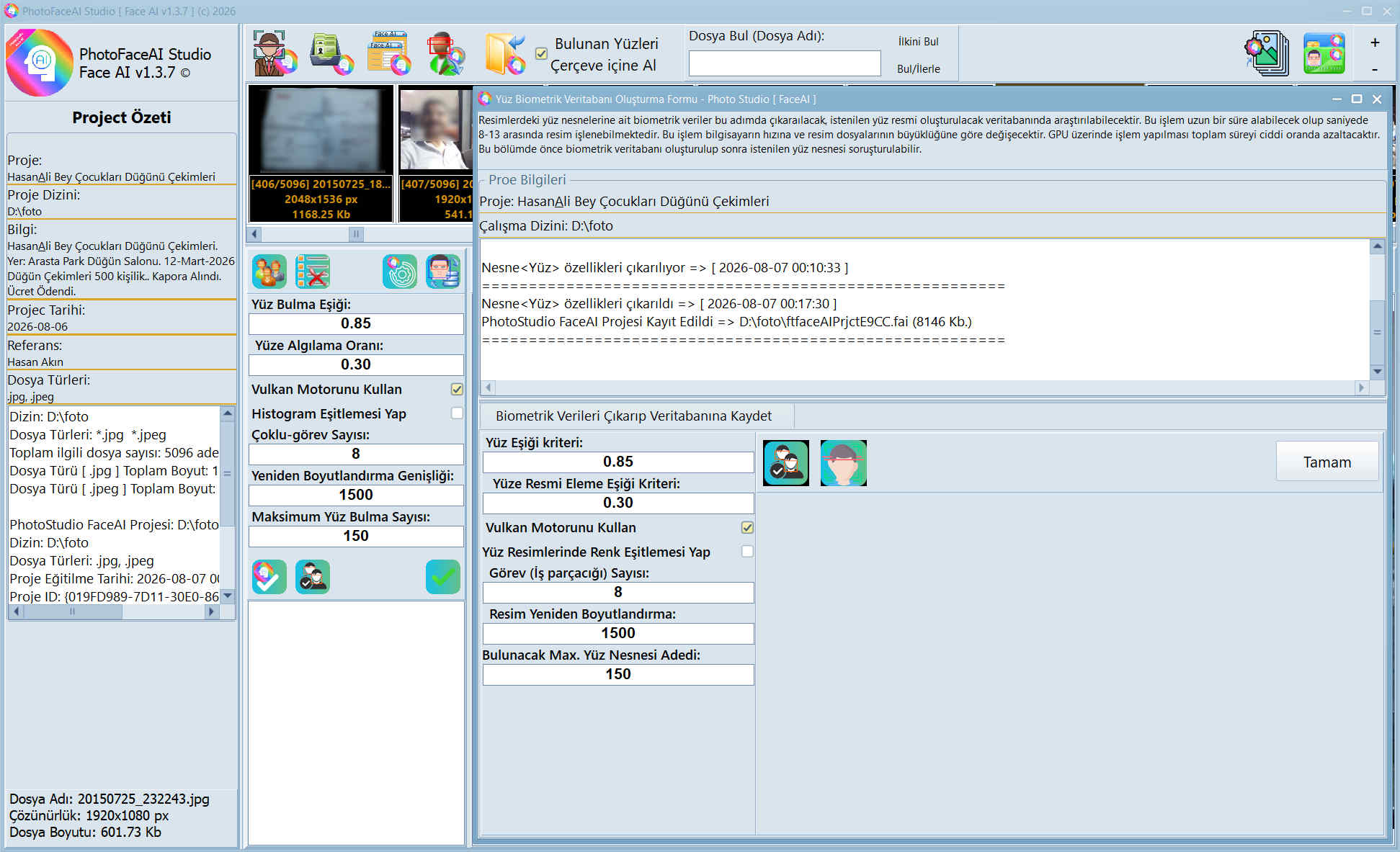Click the Yüz Bulma Eşiği field
Viewport: 1400px width, 852px height.
356,323
